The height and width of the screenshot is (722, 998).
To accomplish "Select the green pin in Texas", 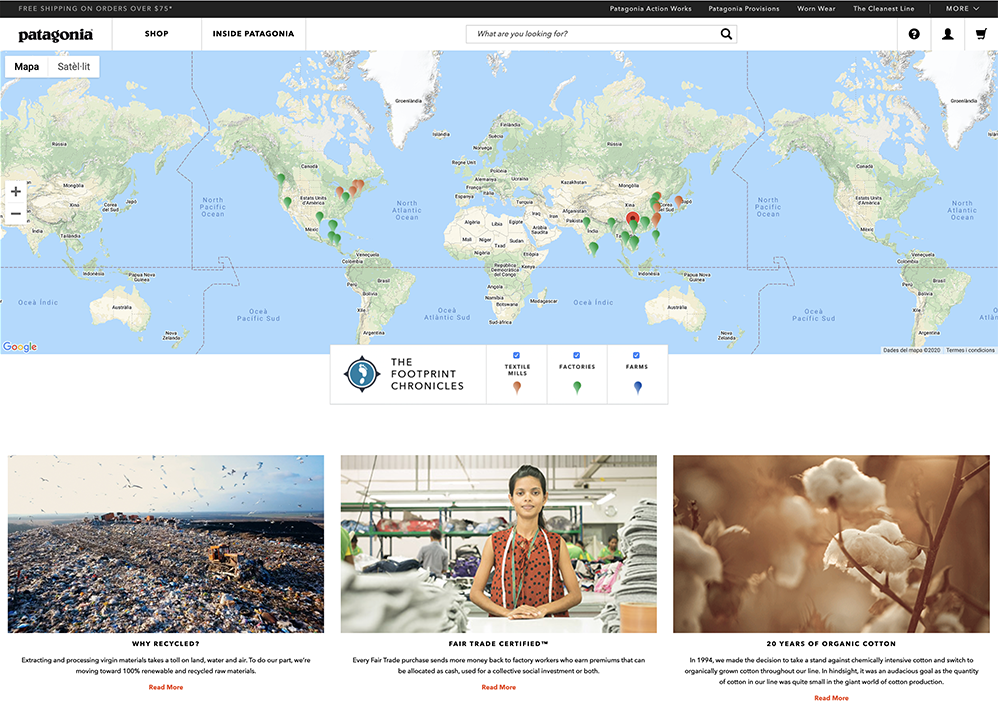I will [x=320, y=217].
